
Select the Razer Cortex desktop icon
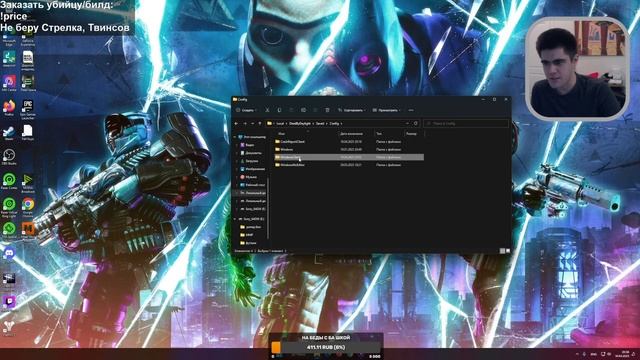tap(9, 182)
